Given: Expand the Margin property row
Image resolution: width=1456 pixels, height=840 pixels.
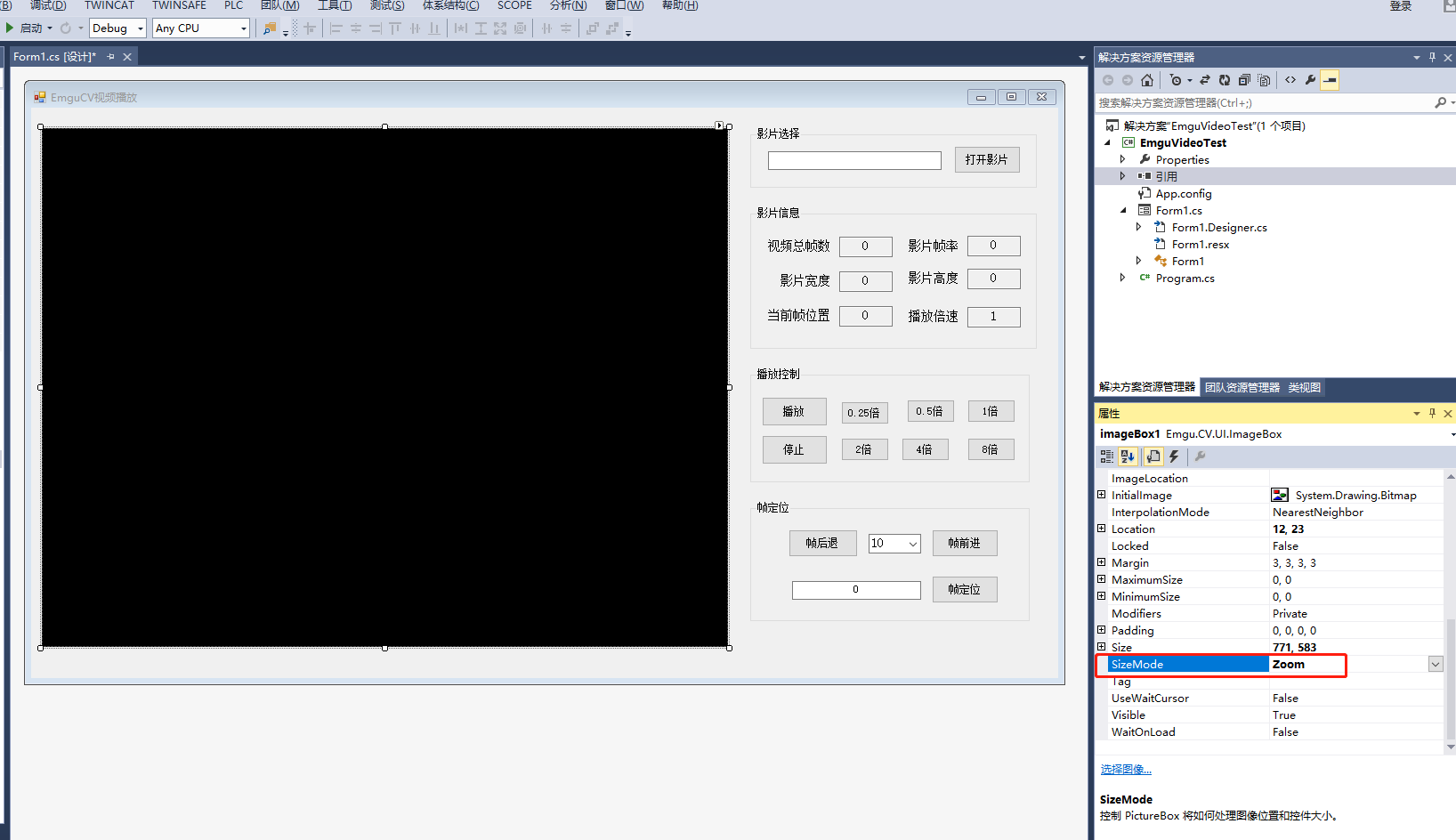Looking at the screenshot, I should click(1102, 562).
